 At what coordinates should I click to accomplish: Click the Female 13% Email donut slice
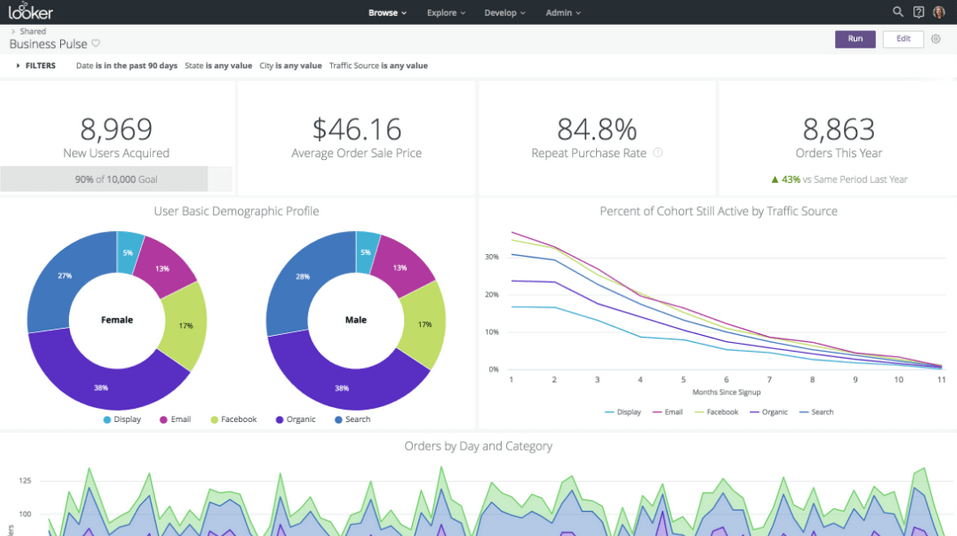click(163, 267)
